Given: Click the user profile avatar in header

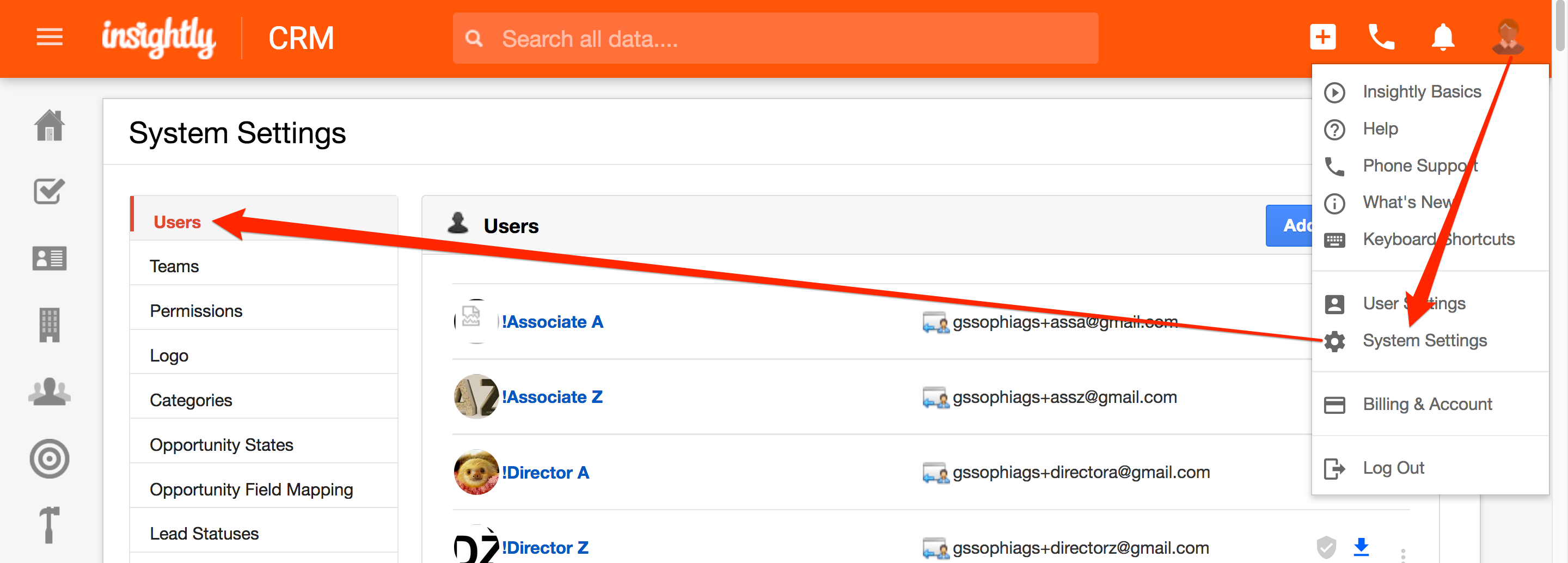Looking at the screenshot, I should (x=1508, y=36).
